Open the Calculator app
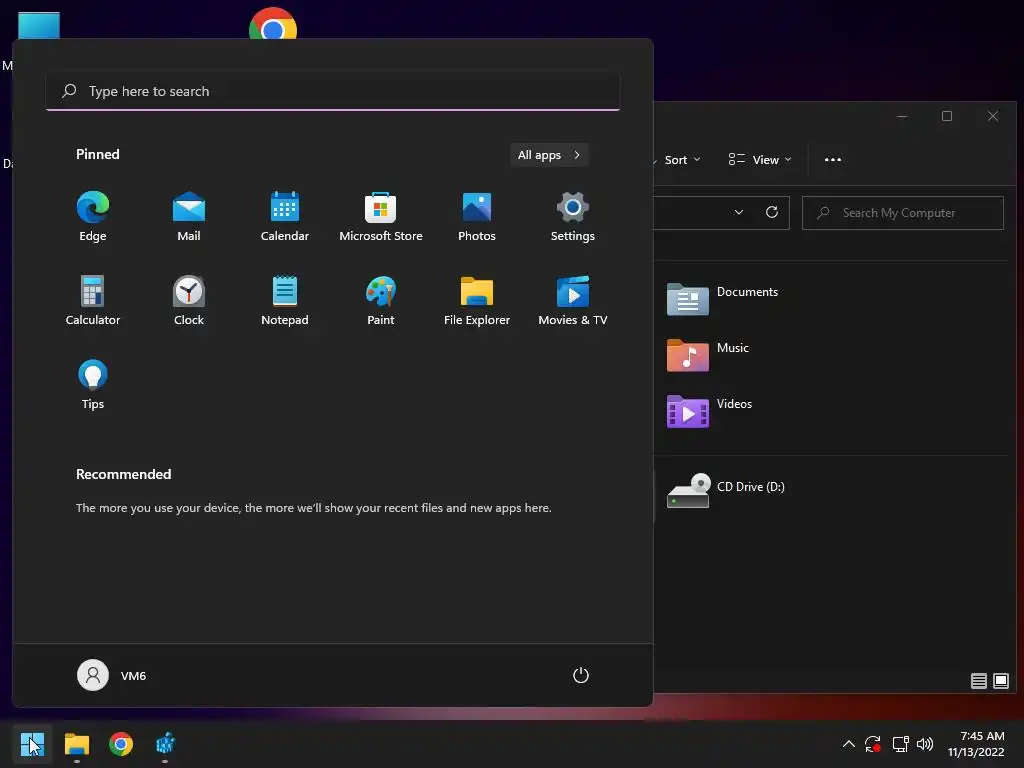Viewport: 1024px width, 768px height. click(x=93, y=300)
